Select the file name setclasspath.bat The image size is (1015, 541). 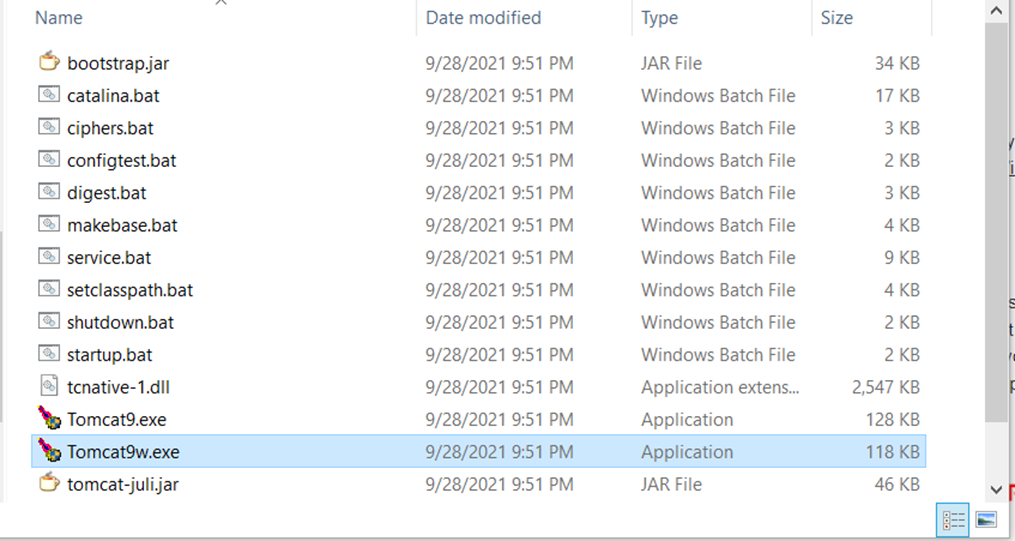pos(130,290)
